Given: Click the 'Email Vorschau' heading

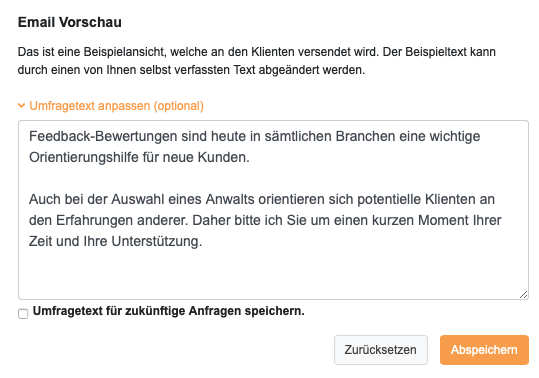Looking at the screenshot, I should point(70,22).
